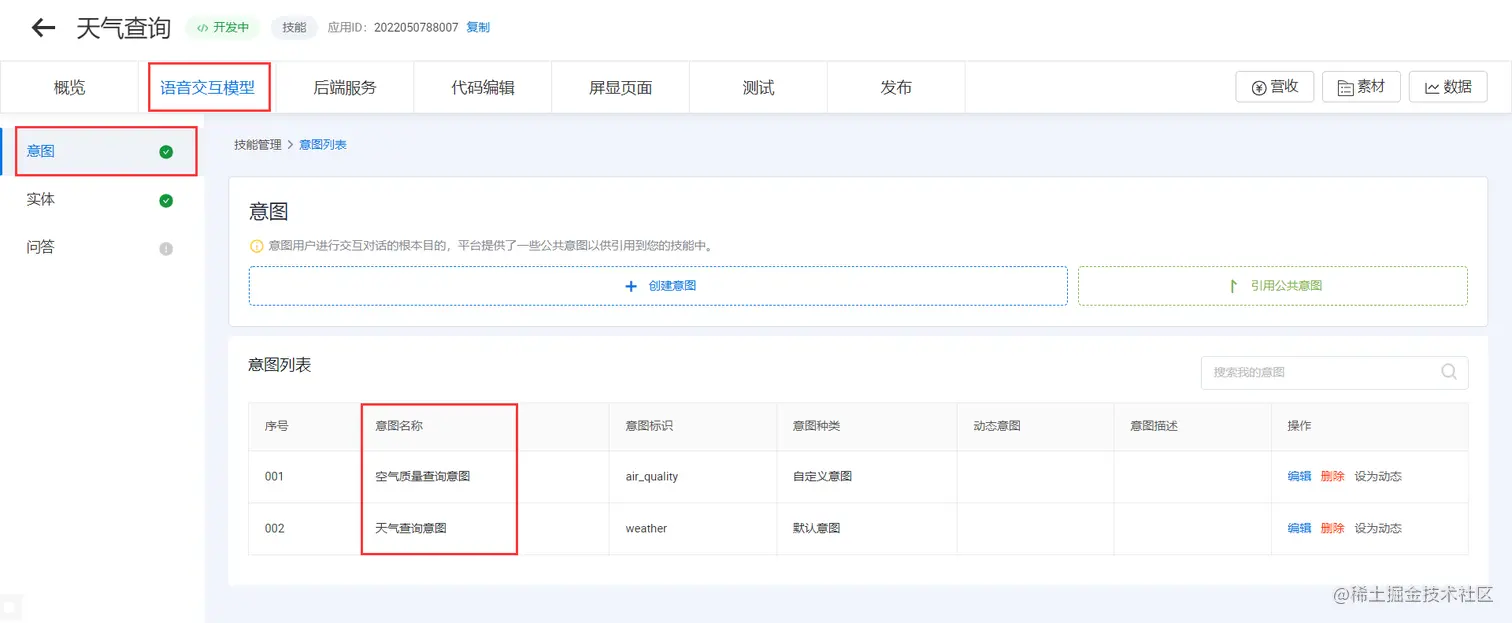
Task: Edit the 空气质量查询意图 row
Action: [1299, 477]
